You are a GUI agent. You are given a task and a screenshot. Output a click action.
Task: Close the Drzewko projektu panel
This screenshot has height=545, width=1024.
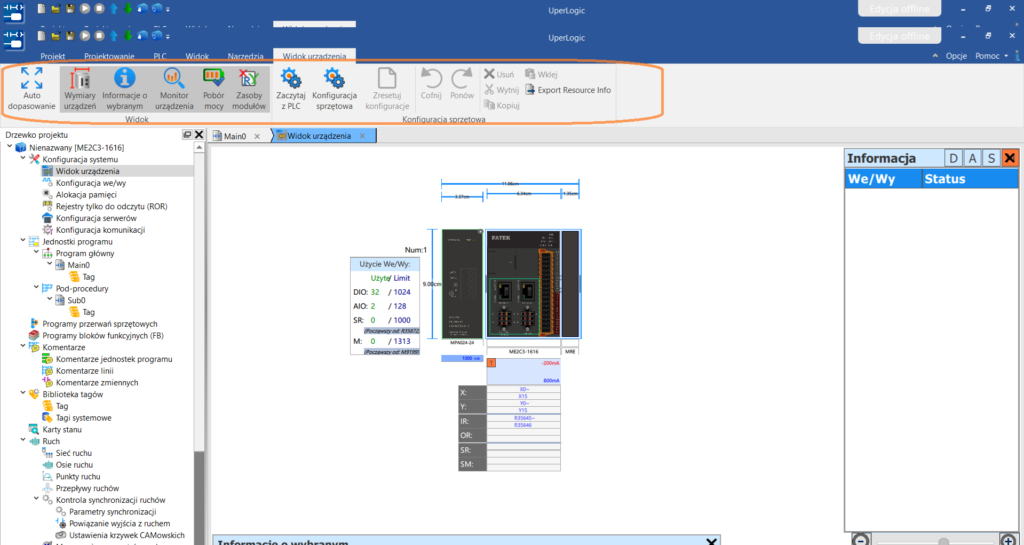coord(199,134)
